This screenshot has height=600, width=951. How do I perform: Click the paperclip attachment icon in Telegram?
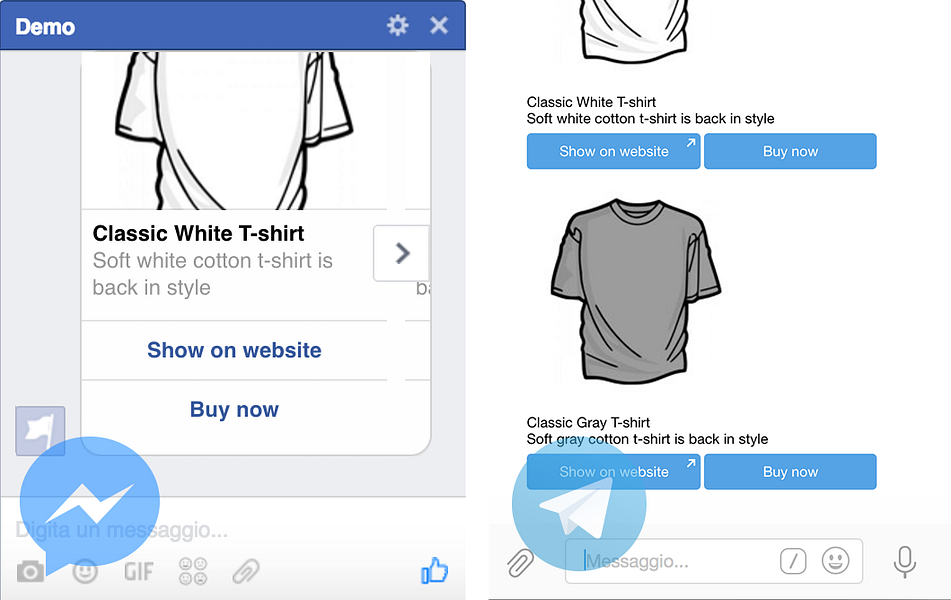point(520,562)
